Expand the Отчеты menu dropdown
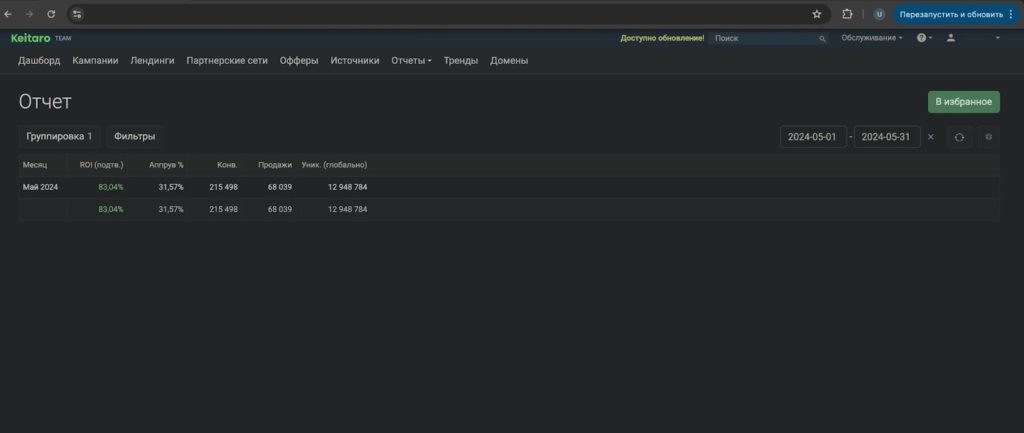 tap(411, 60)
